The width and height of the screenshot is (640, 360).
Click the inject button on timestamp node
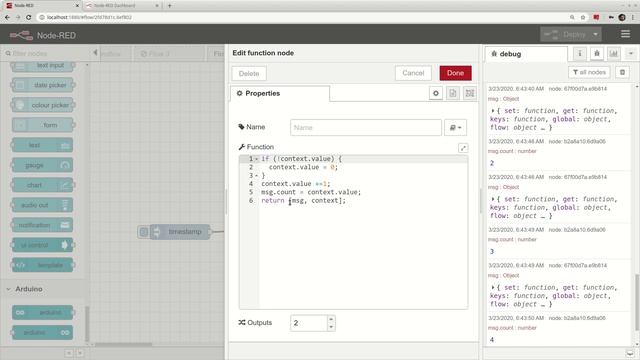tap(144, 232)
